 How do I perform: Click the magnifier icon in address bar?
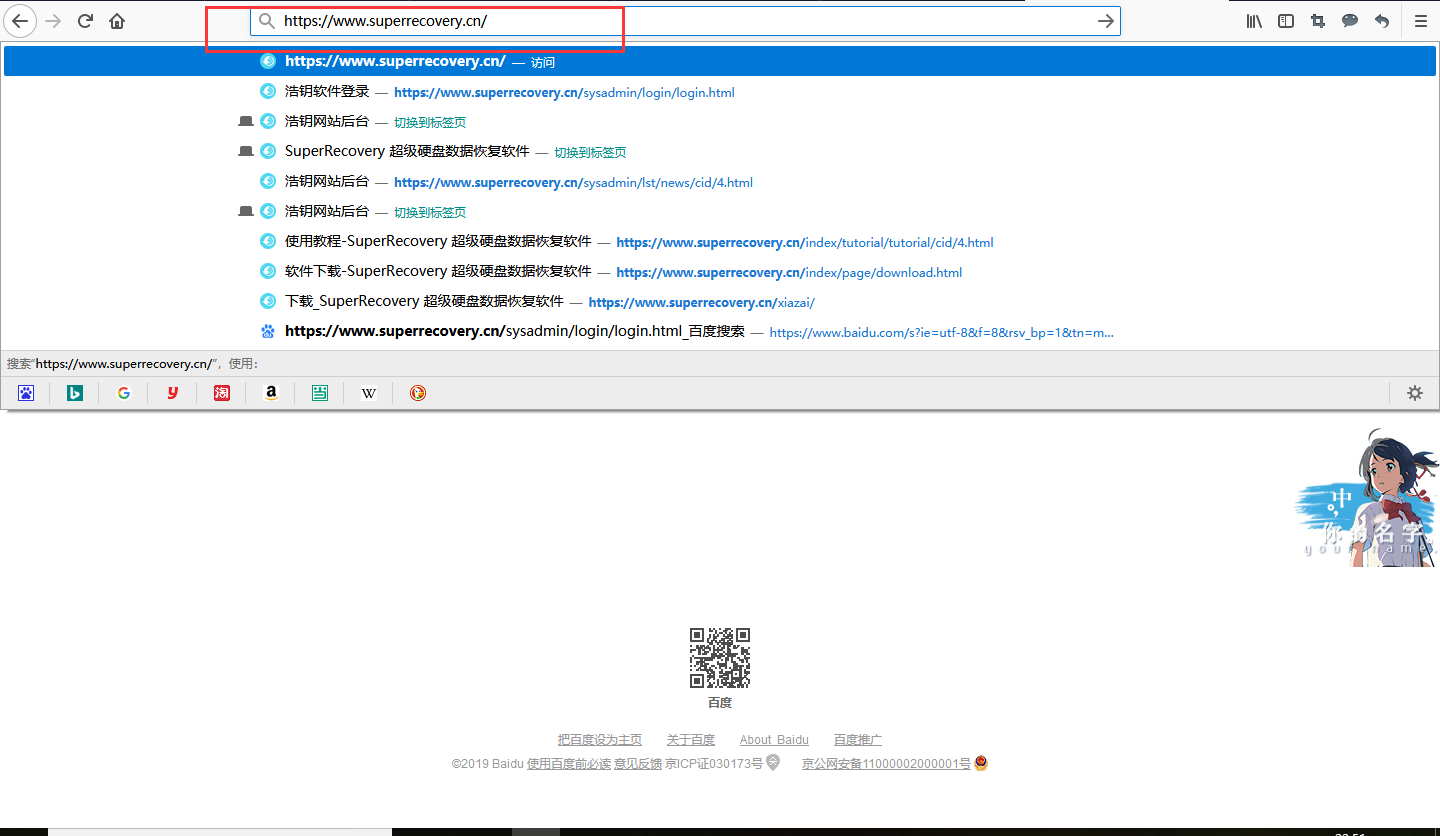click(266, 21)
